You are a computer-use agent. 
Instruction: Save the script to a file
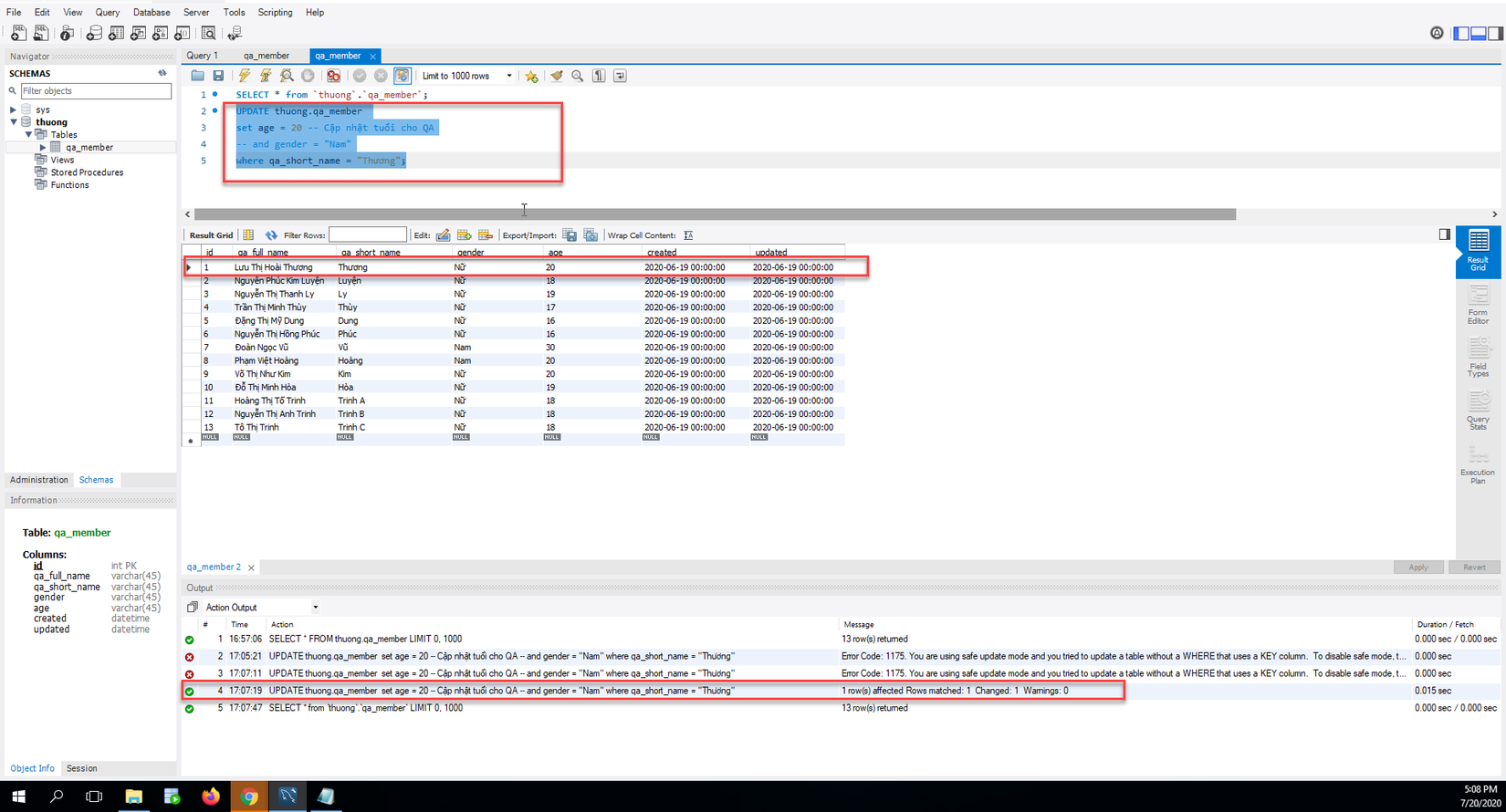[218, 76]
